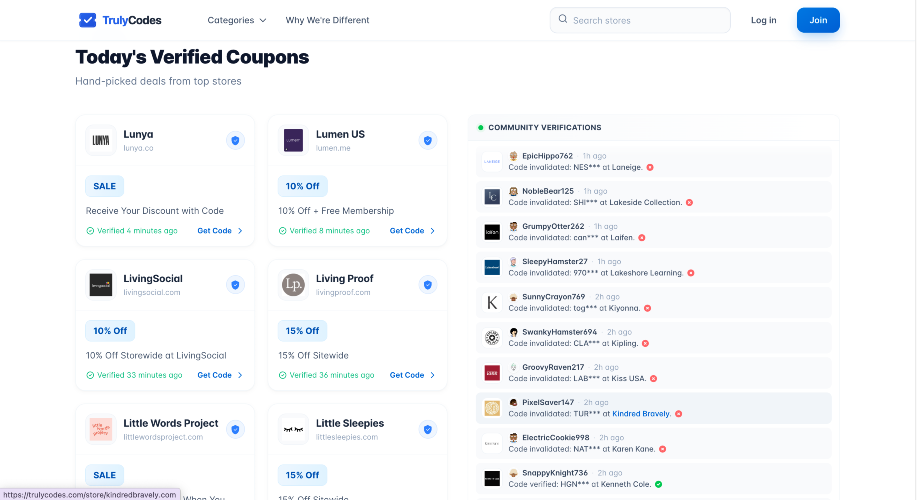Click the chevron next to Living Proof Get Code
Image resolution: width=917 pixels, height=500 pixels.
coord(432,375)
